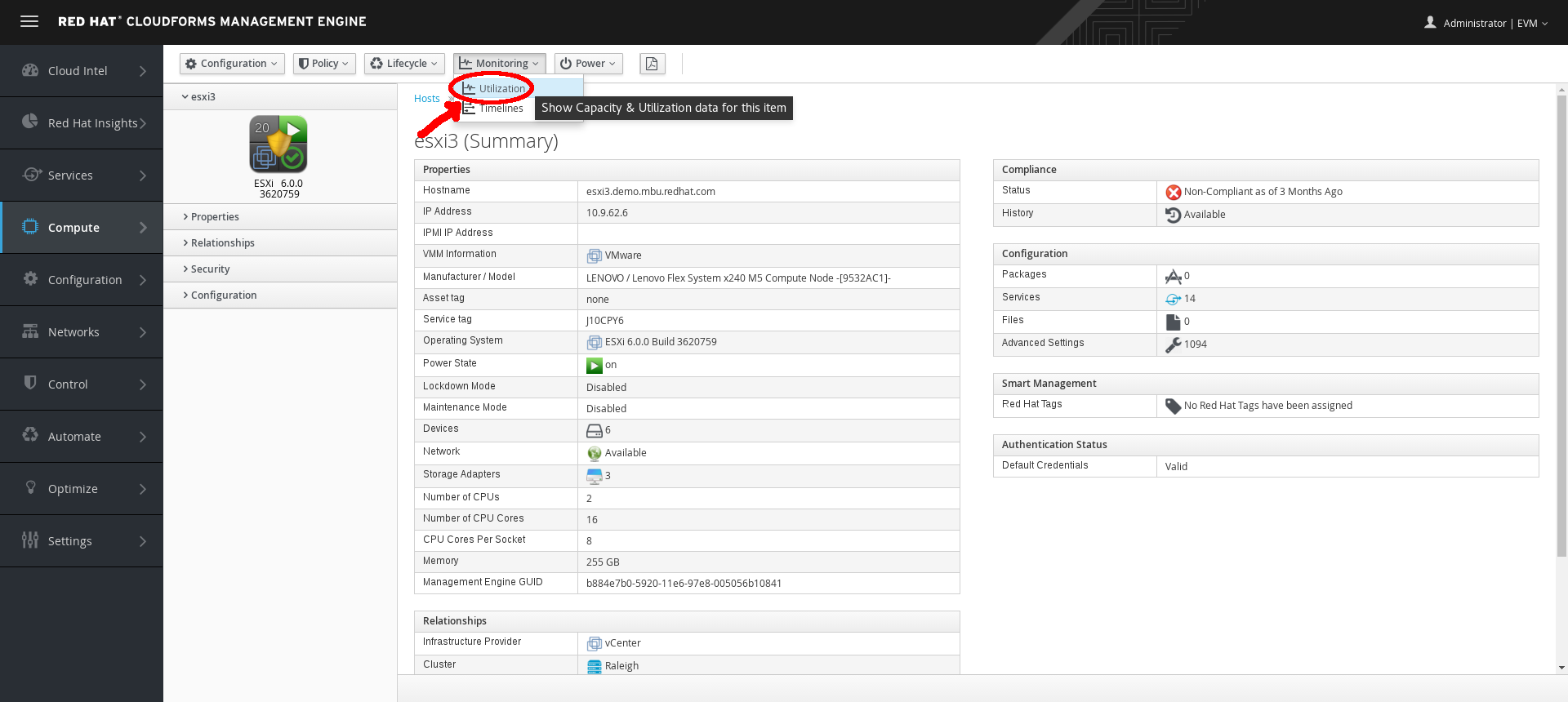Expand the Security accordion section

pyautogui.click(x=280, y=269)
